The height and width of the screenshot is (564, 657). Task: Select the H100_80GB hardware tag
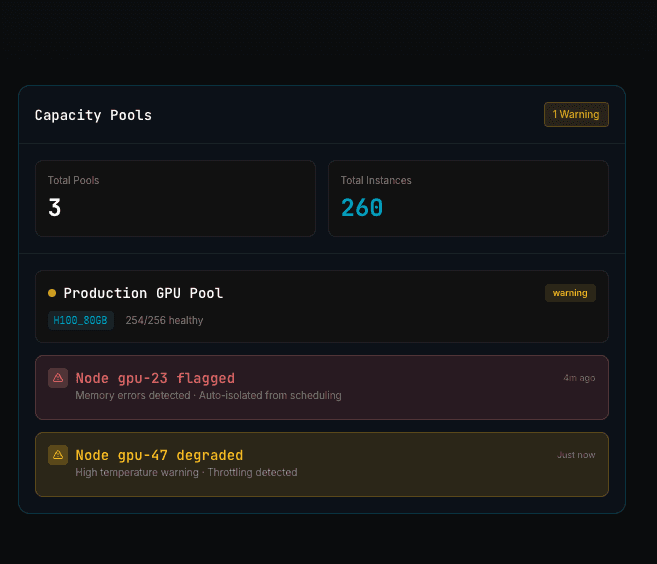click(80, 320)
